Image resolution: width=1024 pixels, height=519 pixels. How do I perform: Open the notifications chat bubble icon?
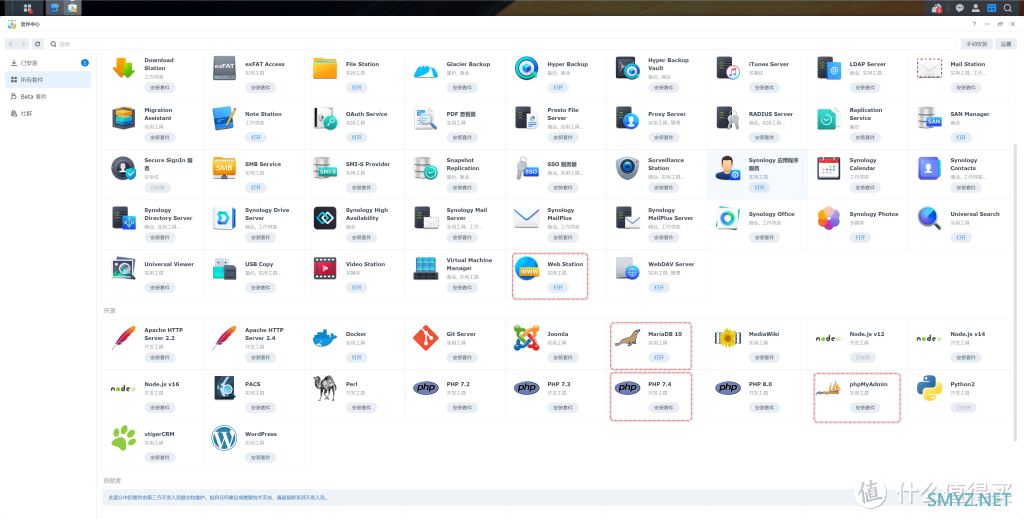pyautogui.click(x=959, y=8)
